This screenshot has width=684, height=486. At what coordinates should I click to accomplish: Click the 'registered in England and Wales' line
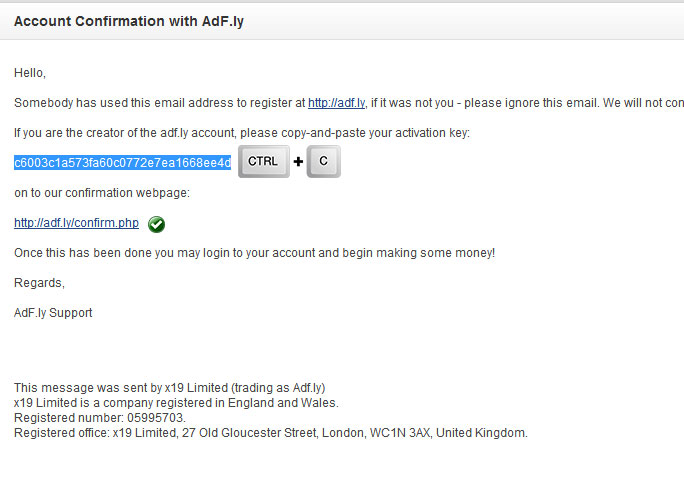[x=176, y=403]
